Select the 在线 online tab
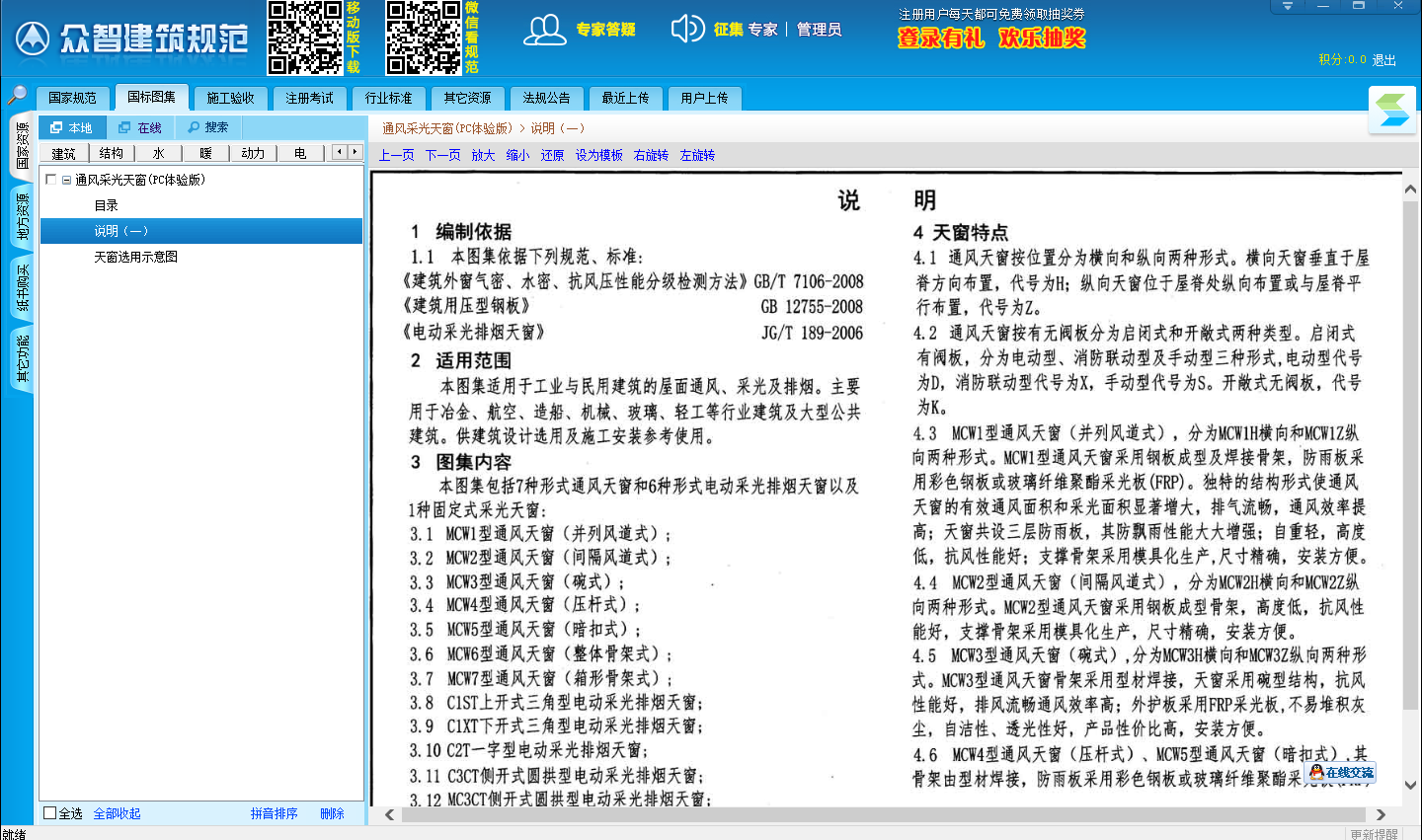The height and width of the screenshot is (840, 1422). coord(140,127)
